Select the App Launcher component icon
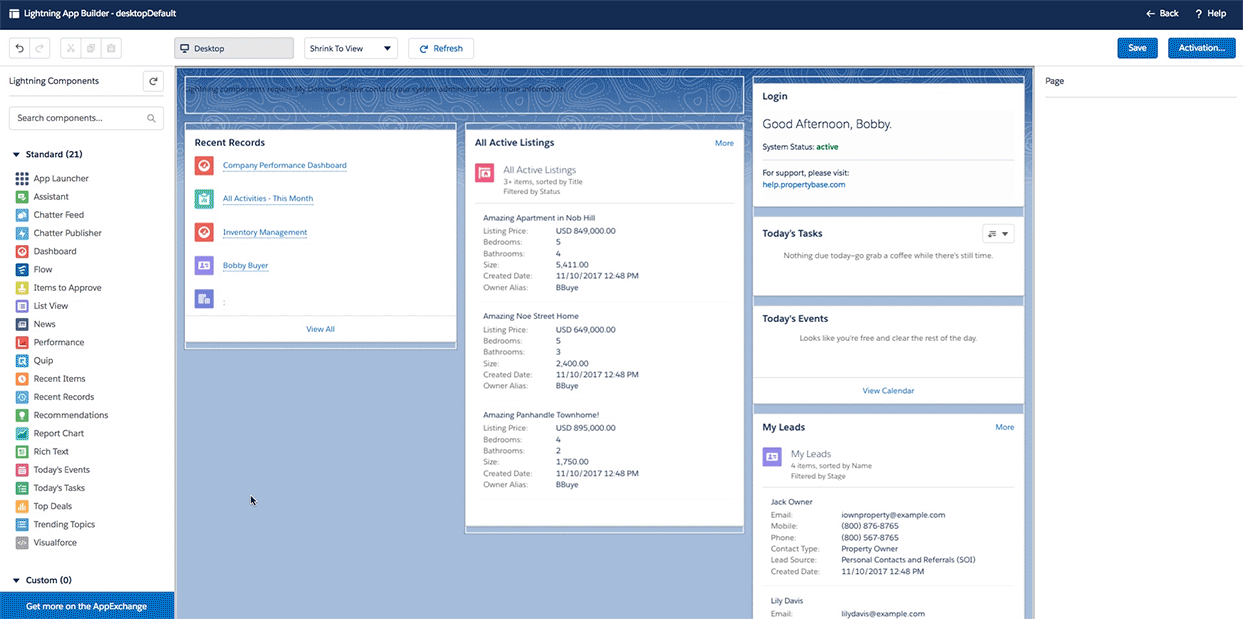The width and height of the screenshot is (1243, 619). (22, 178)
